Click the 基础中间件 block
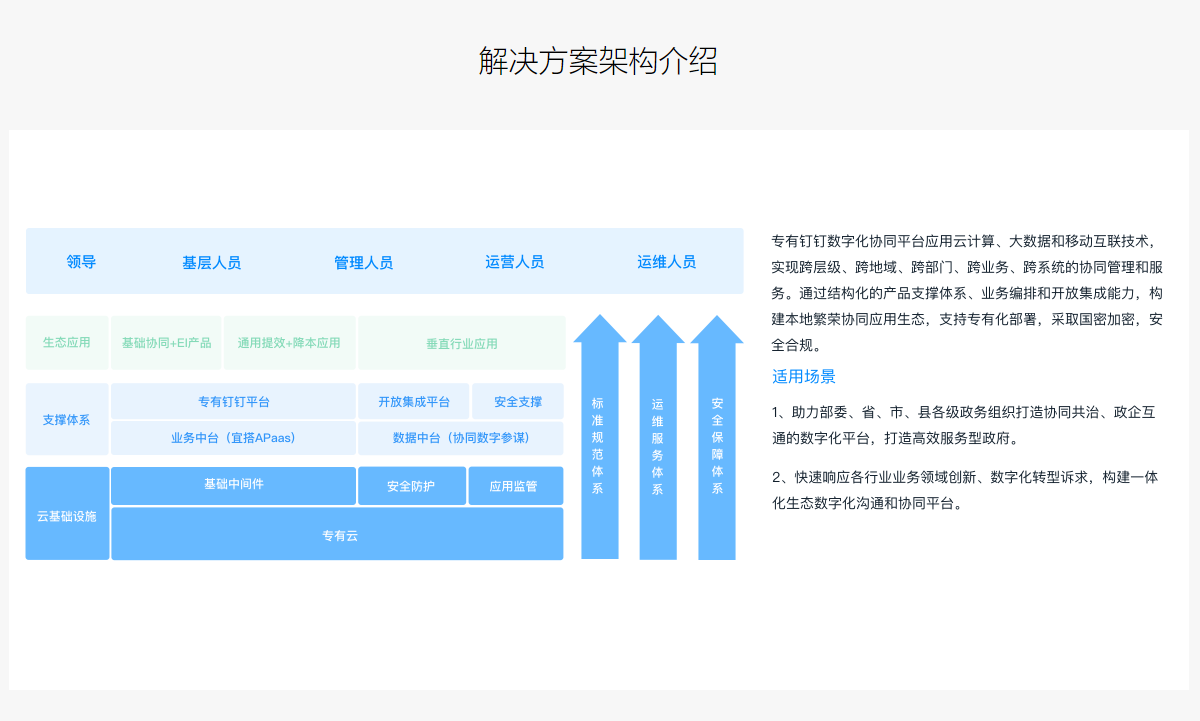The image size is (1200, 721). (233, 485)
